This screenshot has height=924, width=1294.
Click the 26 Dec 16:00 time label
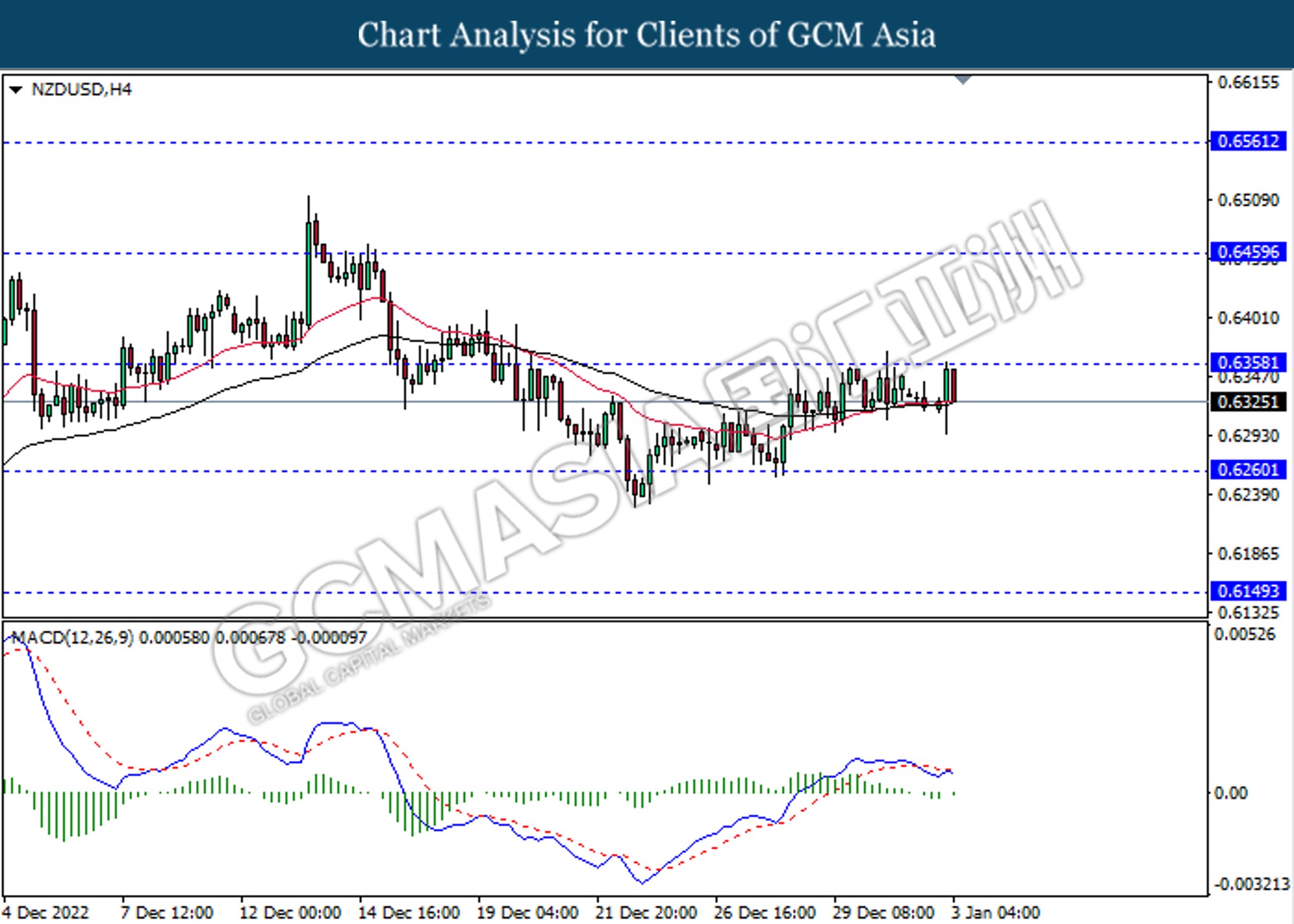[765, 913]
